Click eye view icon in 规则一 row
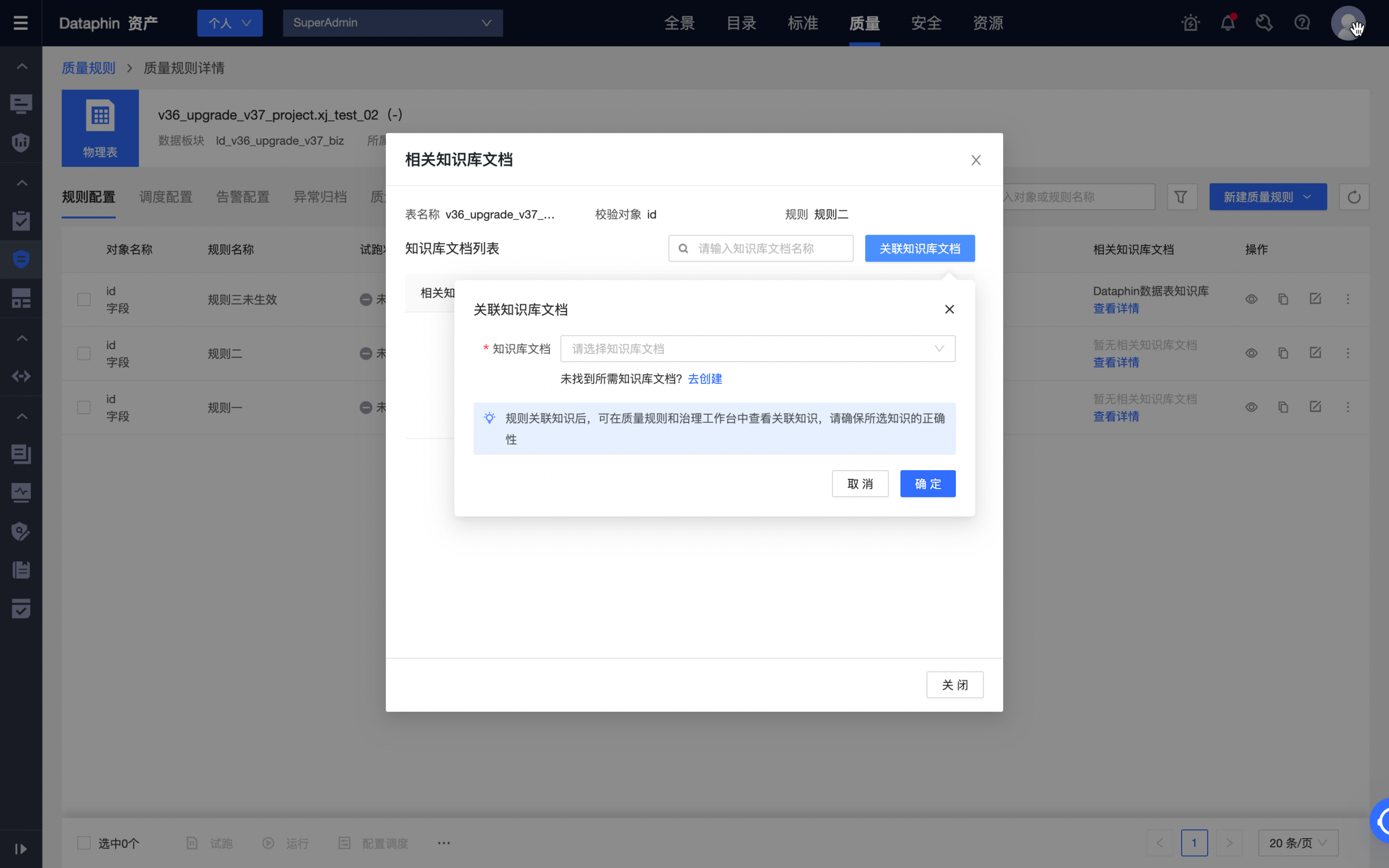 click(1251, 407)
